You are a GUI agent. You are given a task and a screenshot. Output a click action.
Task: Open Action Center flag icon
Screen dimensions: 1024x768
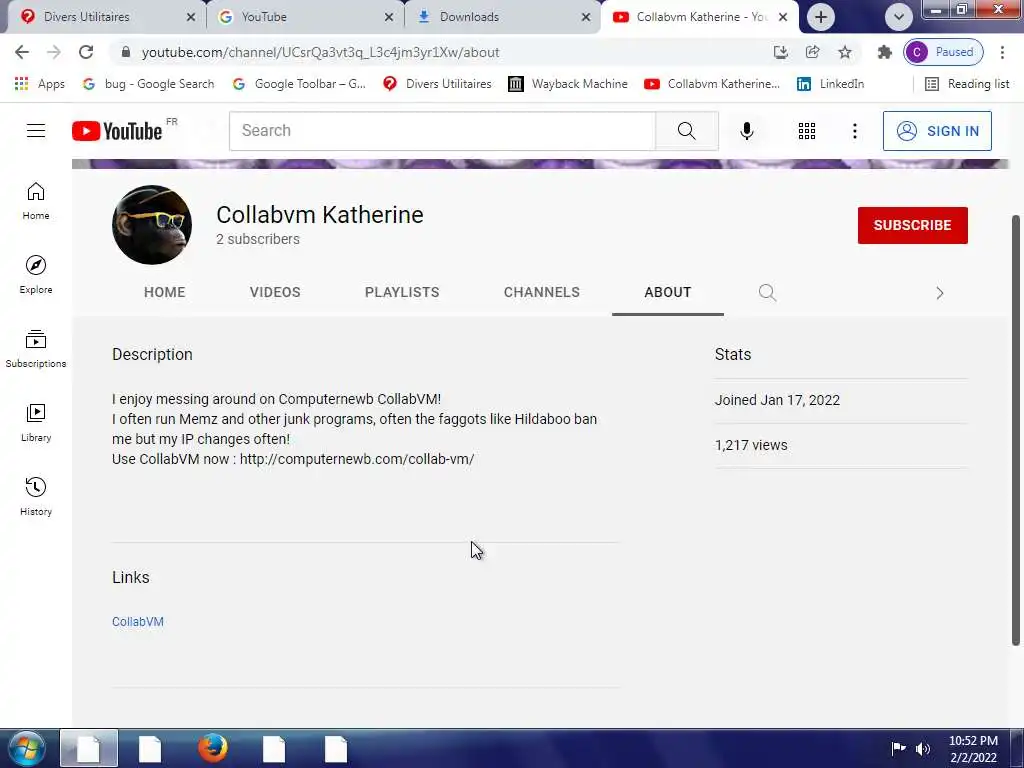tap(899, 748)
